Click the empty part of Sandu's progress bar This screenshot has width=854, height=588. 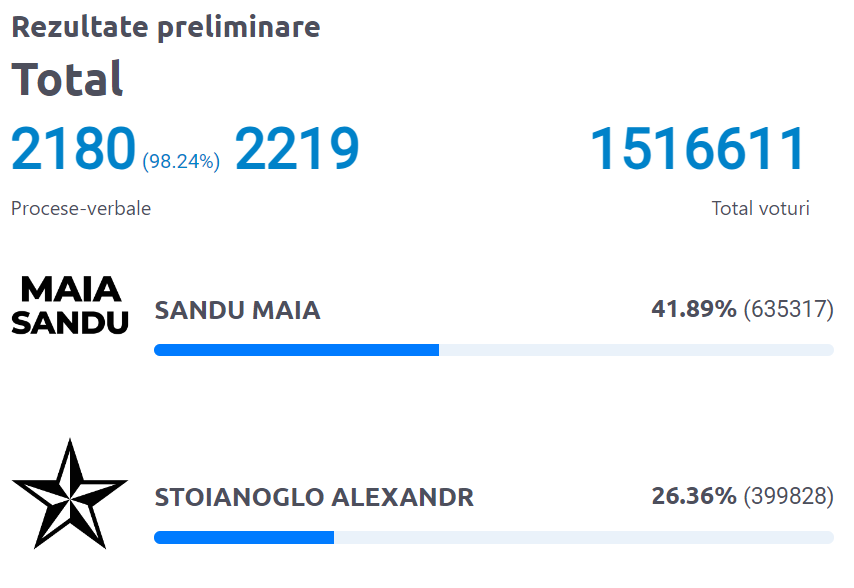(636, 350)
